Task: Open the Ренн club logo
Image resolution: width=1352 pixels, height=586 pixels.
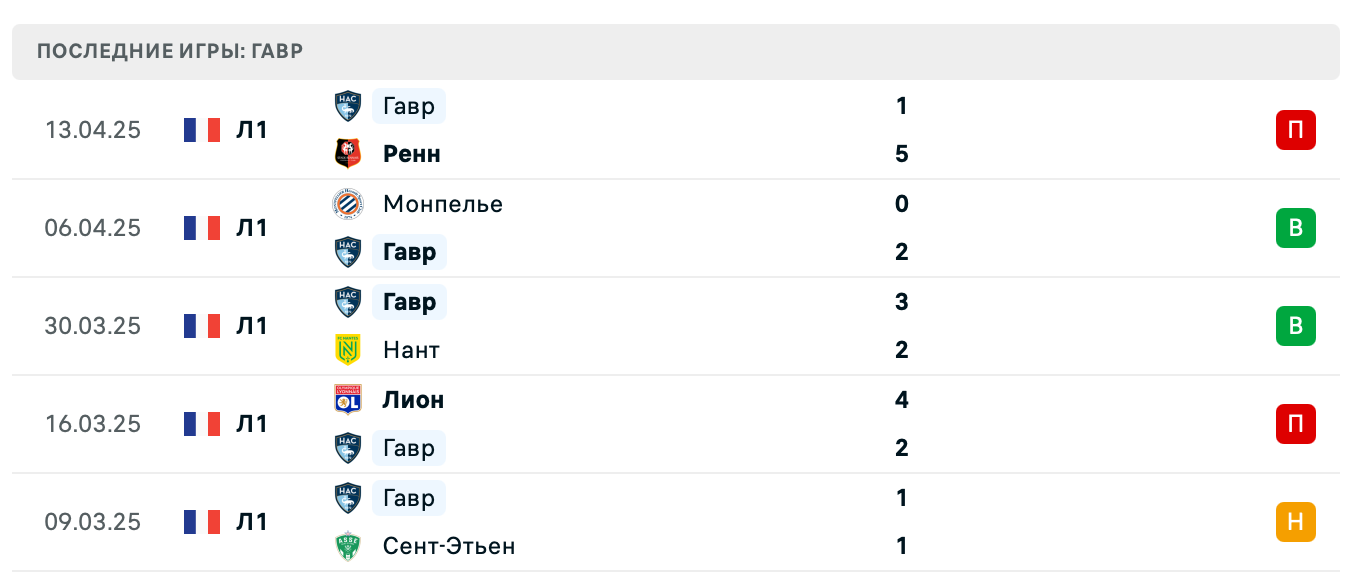Action: coord(347,154)
